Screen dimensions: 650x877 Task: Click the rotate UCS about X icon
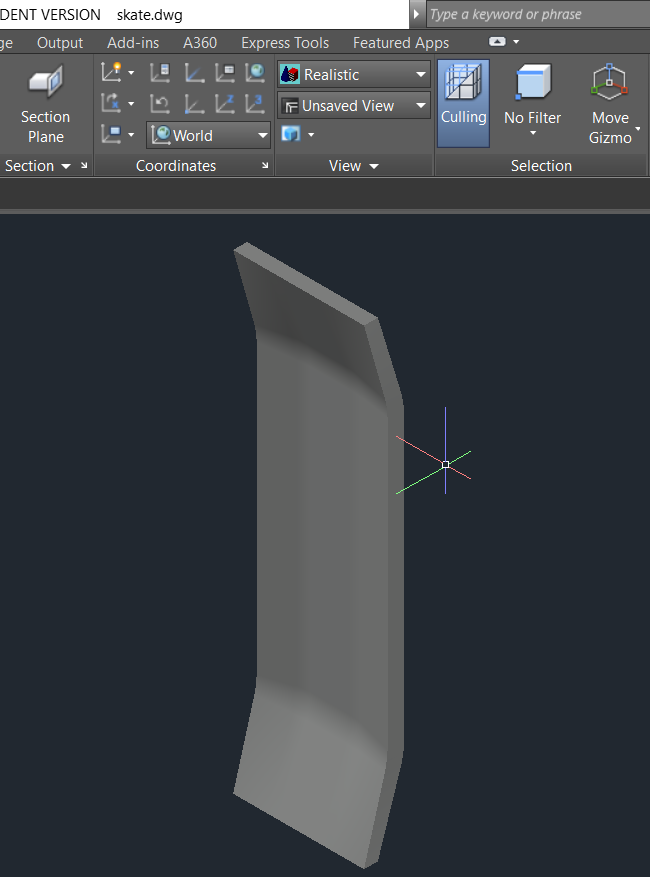[x=111, y=103]
